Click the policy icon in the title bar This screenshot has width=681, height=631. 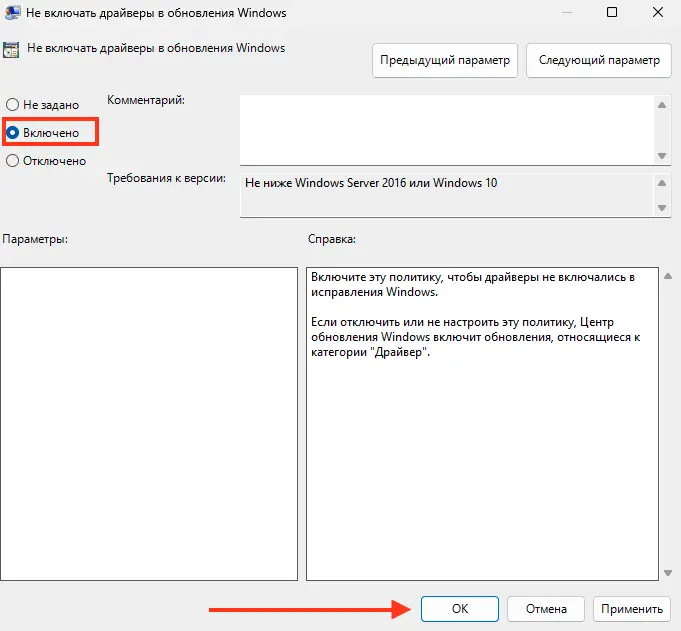point(13,12)
